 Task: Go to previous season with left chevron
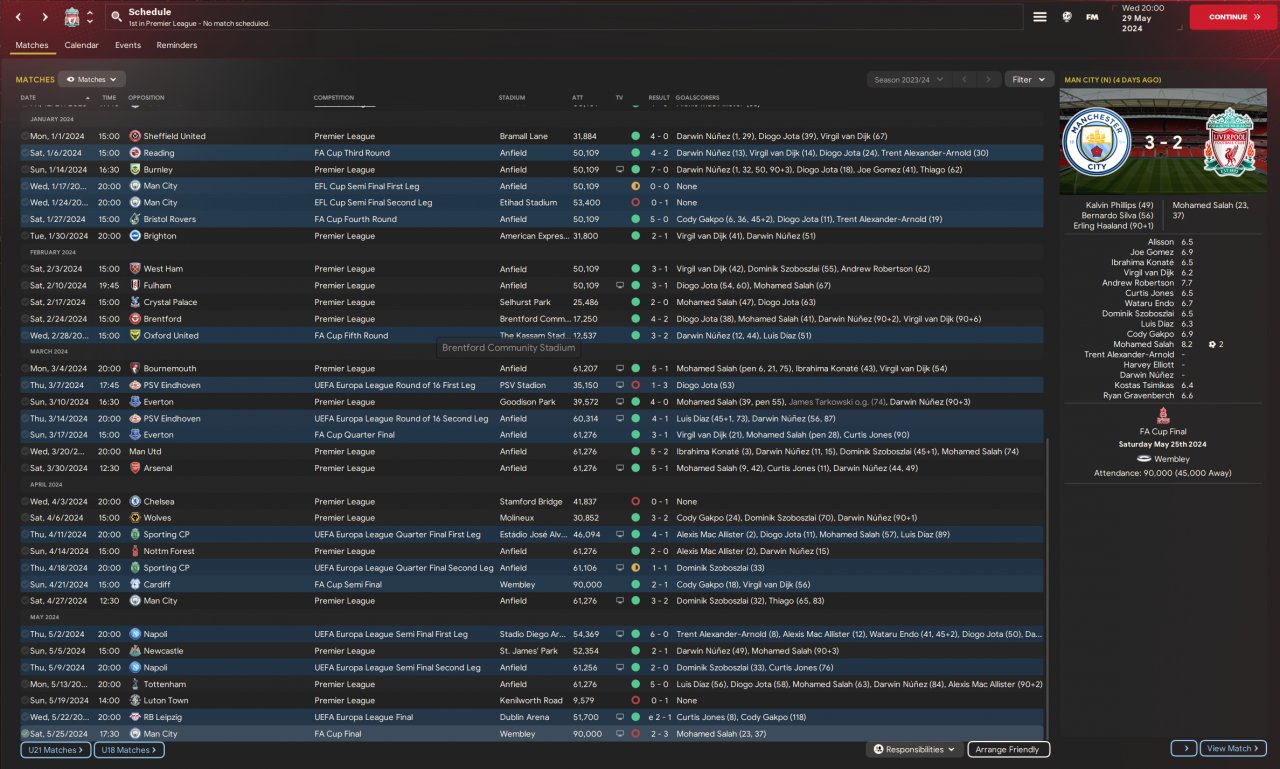click(x=964, y=79)
